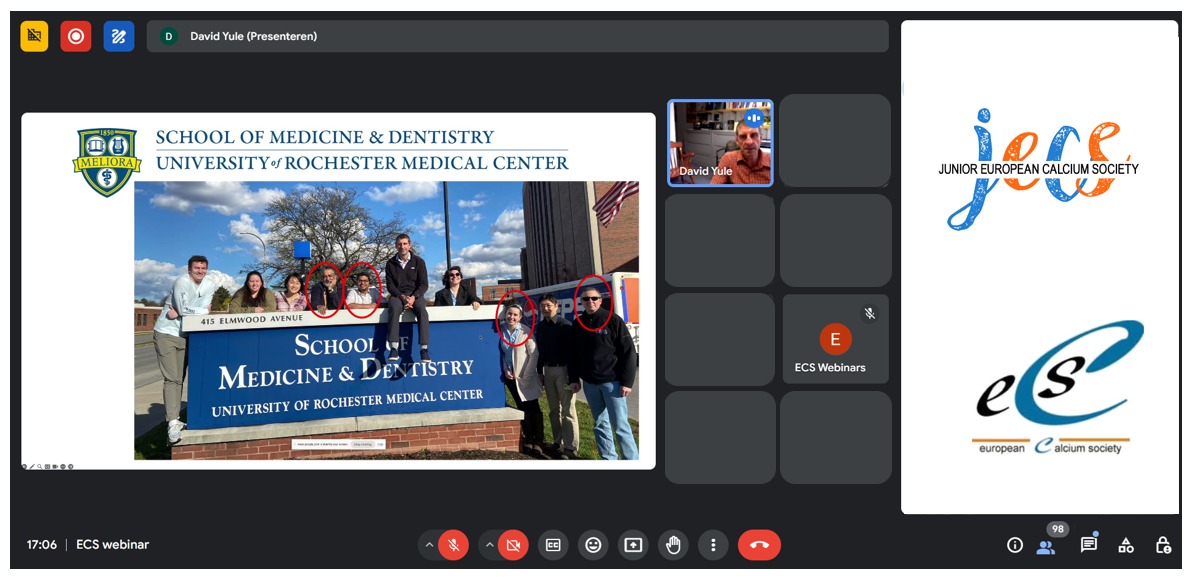Viewport: 1190px width, 580px height.
Task: Open more options three-dot menu
Action: [x=713, y=545]
